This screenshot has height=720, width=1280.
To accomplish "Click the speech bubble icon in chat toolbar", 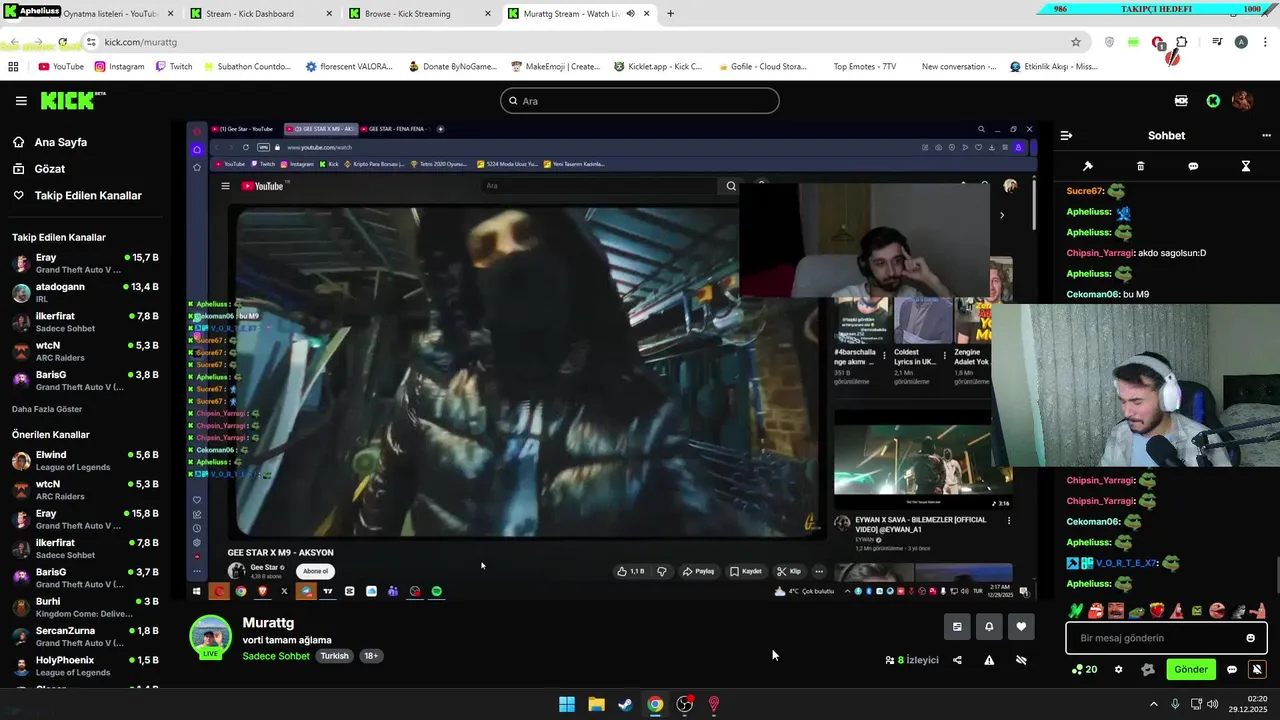I will pos(1193,166).
